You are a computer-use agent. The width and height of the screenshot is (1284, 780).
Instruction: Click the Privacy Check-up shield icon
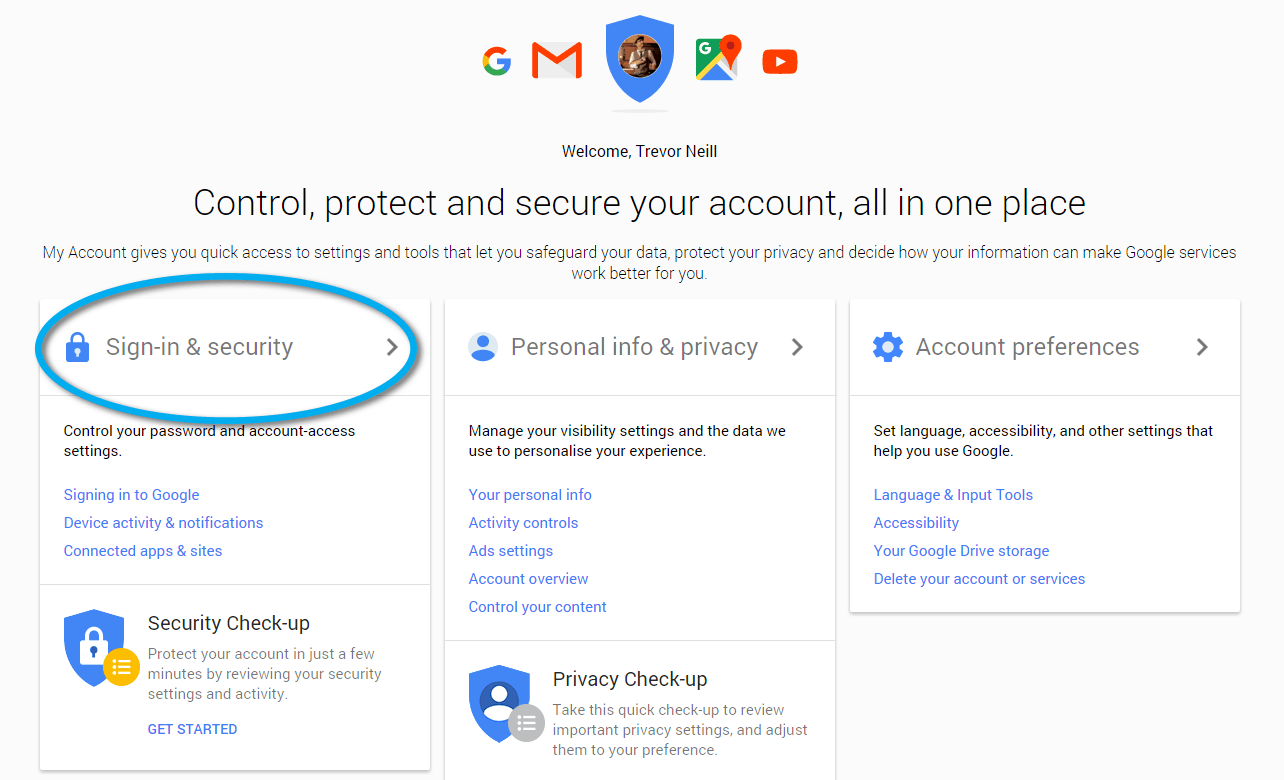click(503, 704)
